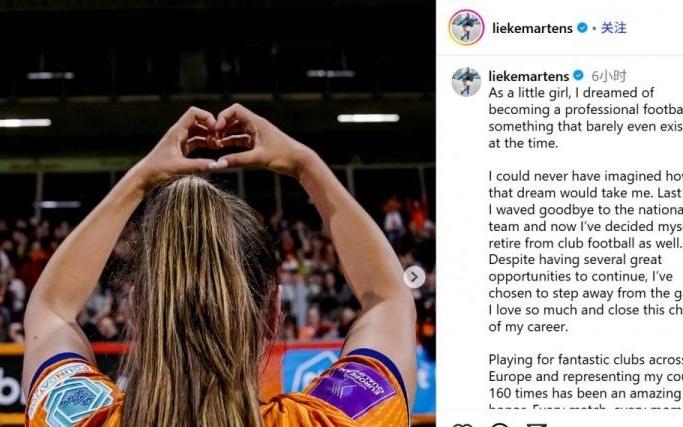The height and width of the screenshot is (427, 683).
Task: Click the small avatar beside the caption
Action: point(466,81)
